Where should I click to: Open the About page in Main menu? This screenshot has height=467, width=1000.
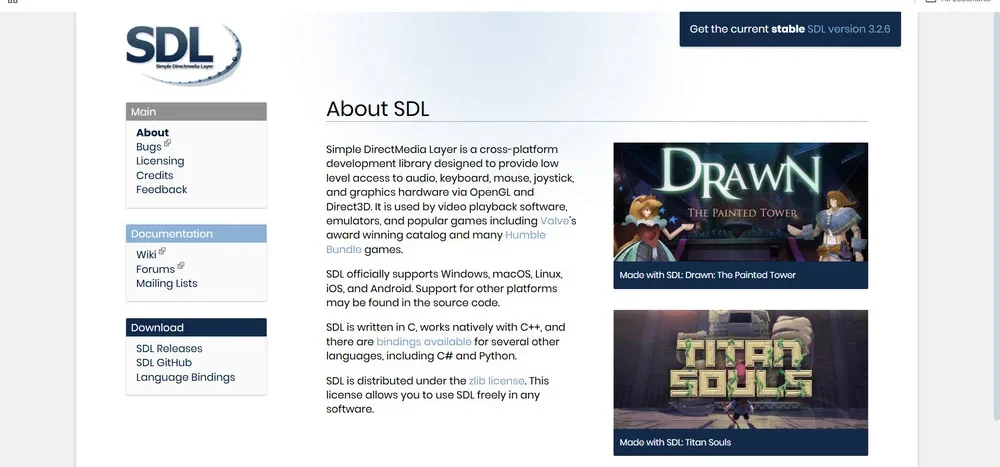pyautogui.click(x=152, y=133)
